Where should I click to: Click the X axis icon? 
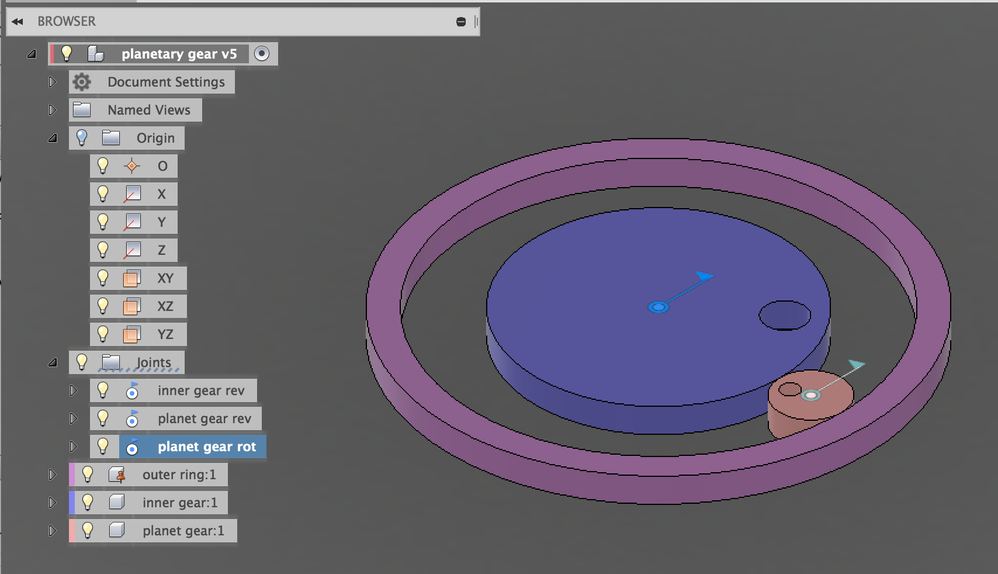(132, 194)
